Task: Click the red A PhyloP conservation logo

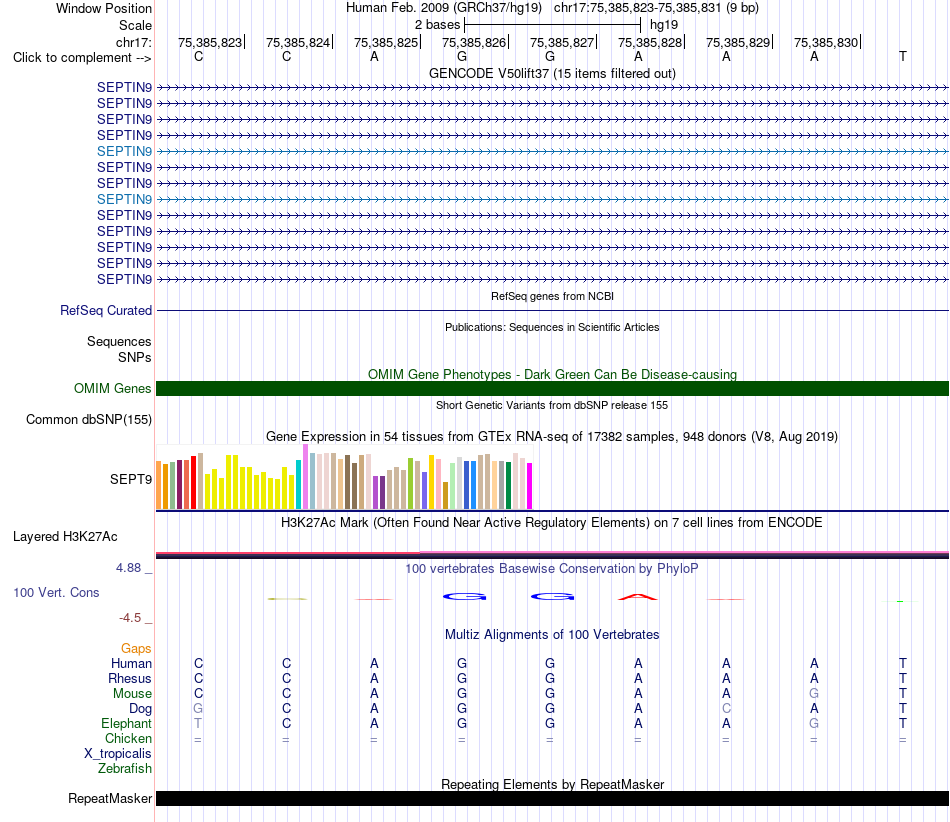Action: point(637,597)
